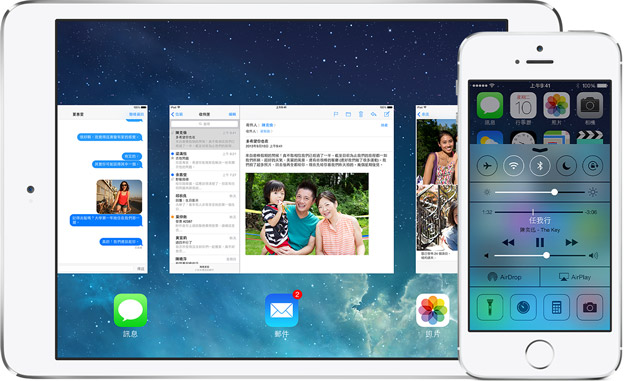Screen dimensions: 625x381
Task: Toggle Bluetooth in Control Center
Action: tap(540, 165)
